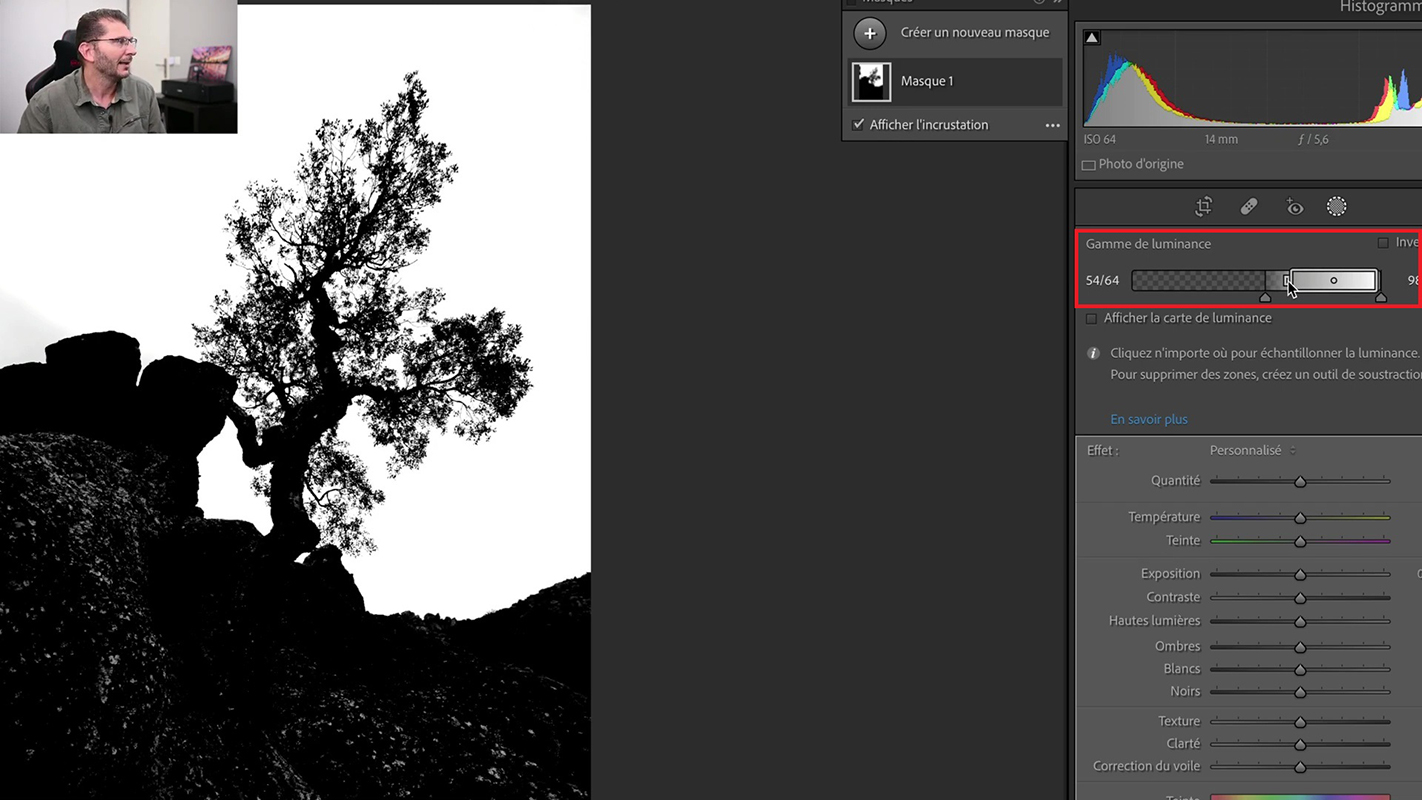Open the Masking tool circle icon
The image size is (1422, 800).
point(1336,207)
